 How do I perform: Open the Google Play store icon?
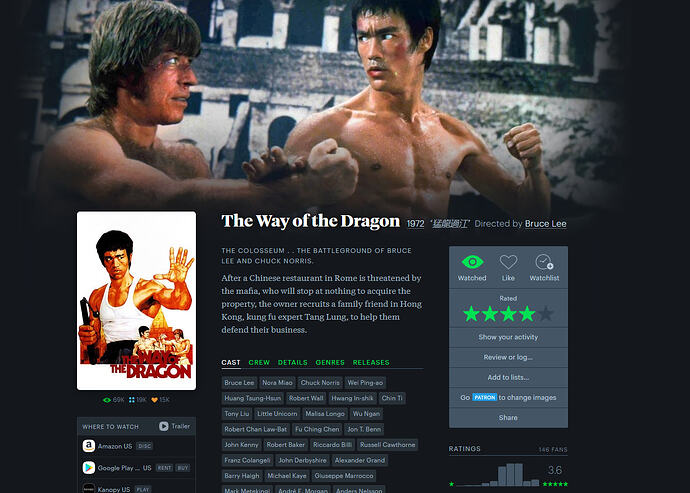(x=89, y=467)
